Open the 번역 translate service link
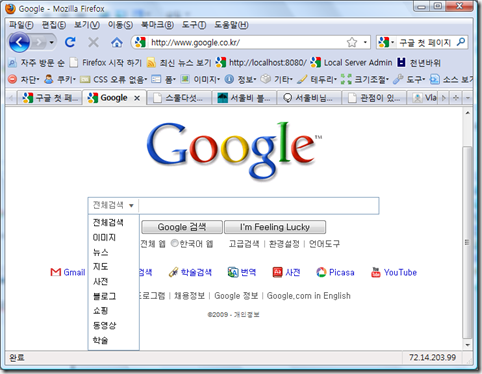The image size is (482, 374). tap(242, 272)
